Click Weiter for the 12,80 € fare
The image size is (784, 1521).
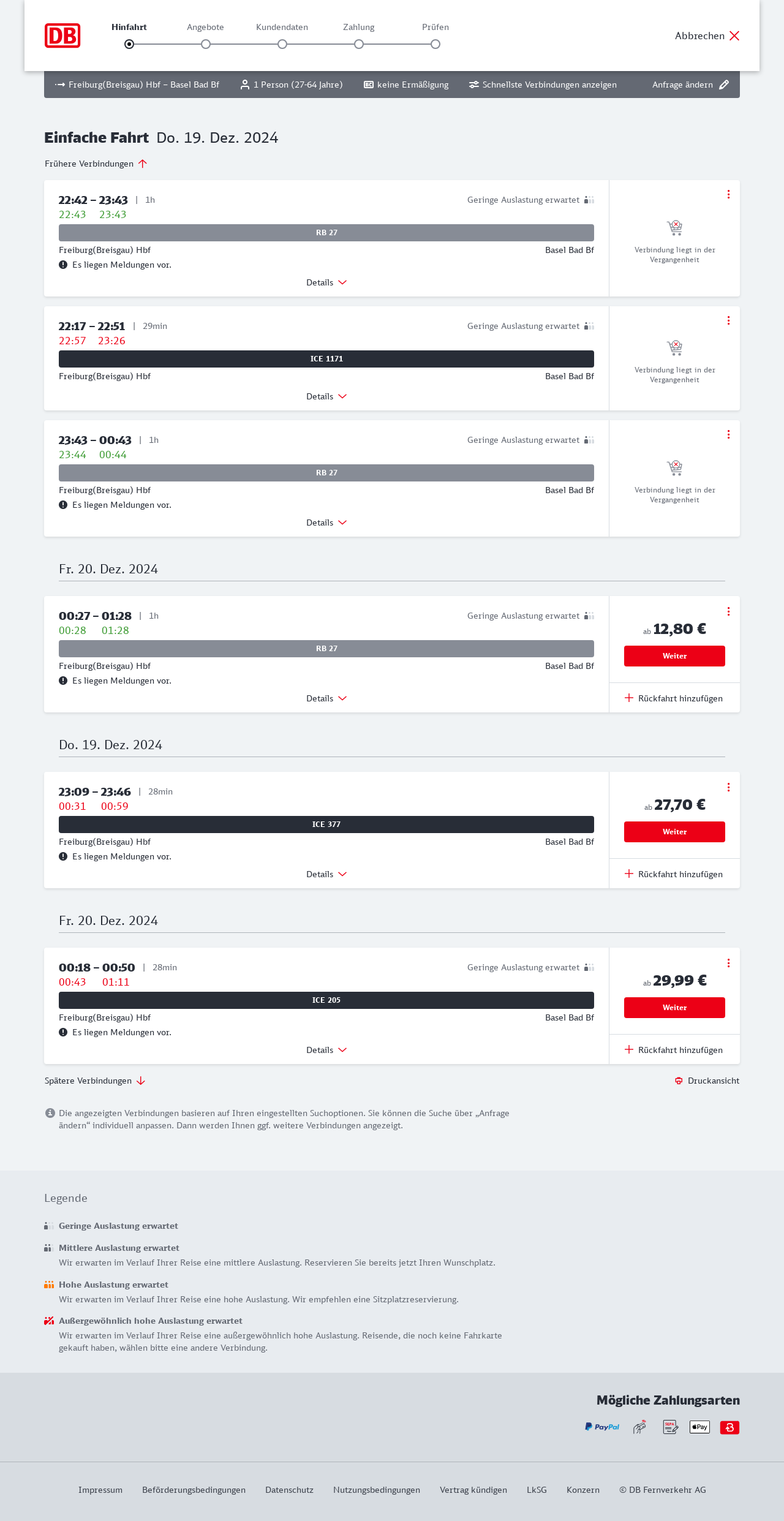(x=674, y=656)
